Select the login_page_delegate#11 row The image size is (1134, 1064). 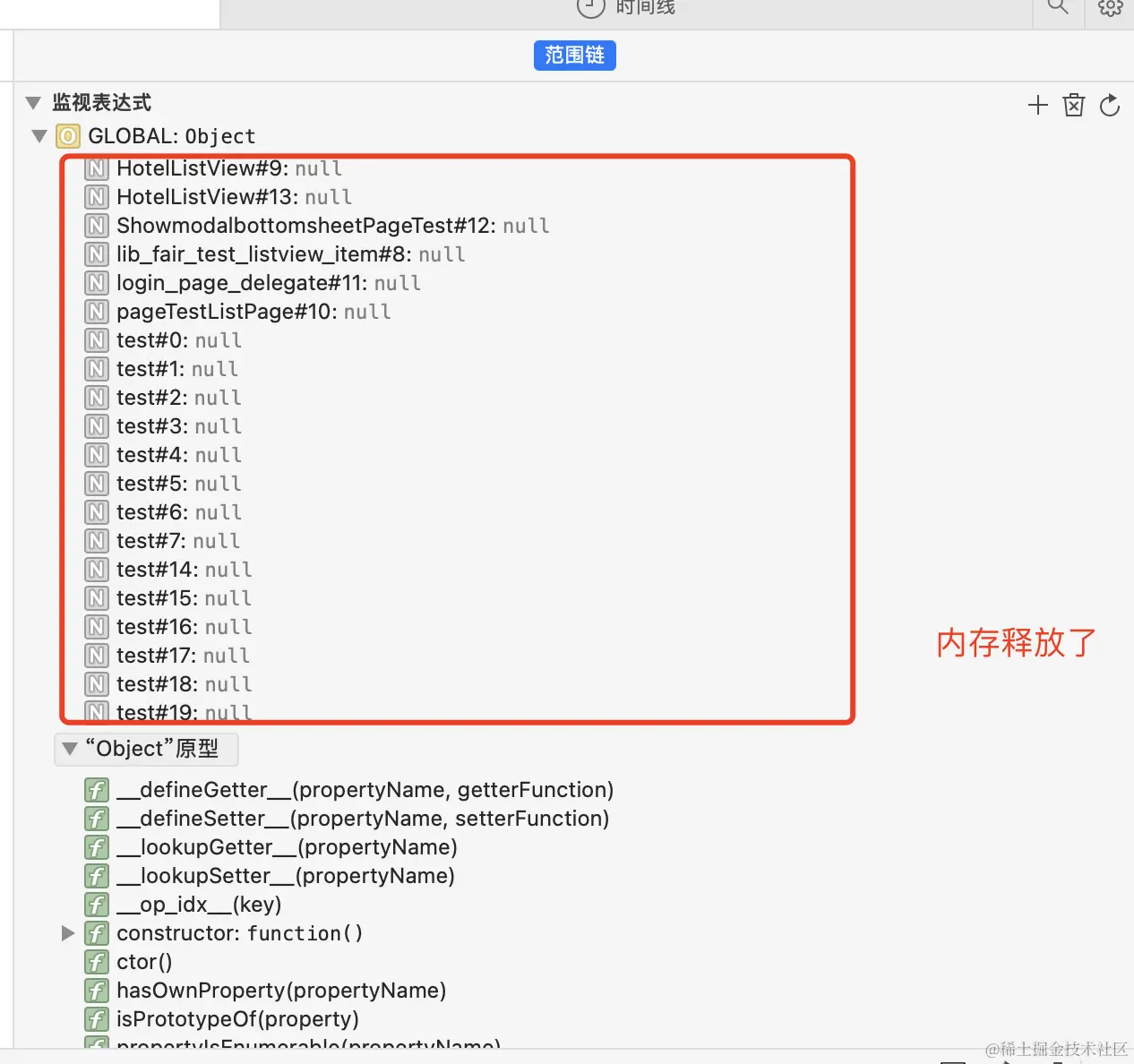click(x=253, y=283)
